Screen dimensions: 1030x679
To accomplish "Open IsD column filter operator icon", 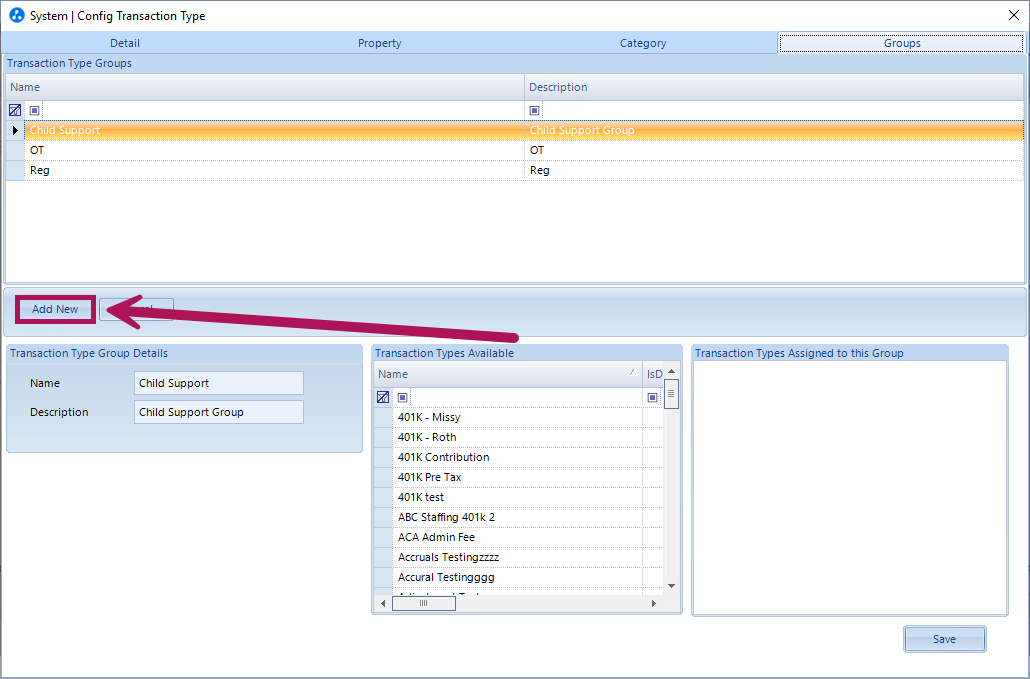I will pyautogui.click(x=652, y=397).
